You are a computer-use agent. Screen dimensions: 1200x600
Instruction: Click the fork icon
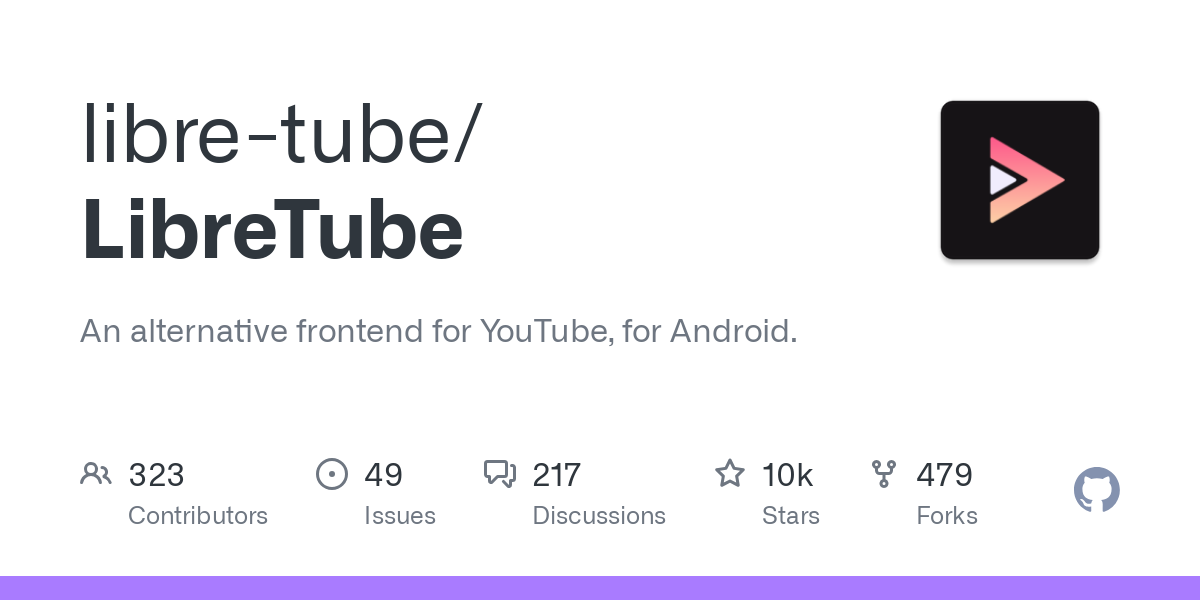pos(884,474)
